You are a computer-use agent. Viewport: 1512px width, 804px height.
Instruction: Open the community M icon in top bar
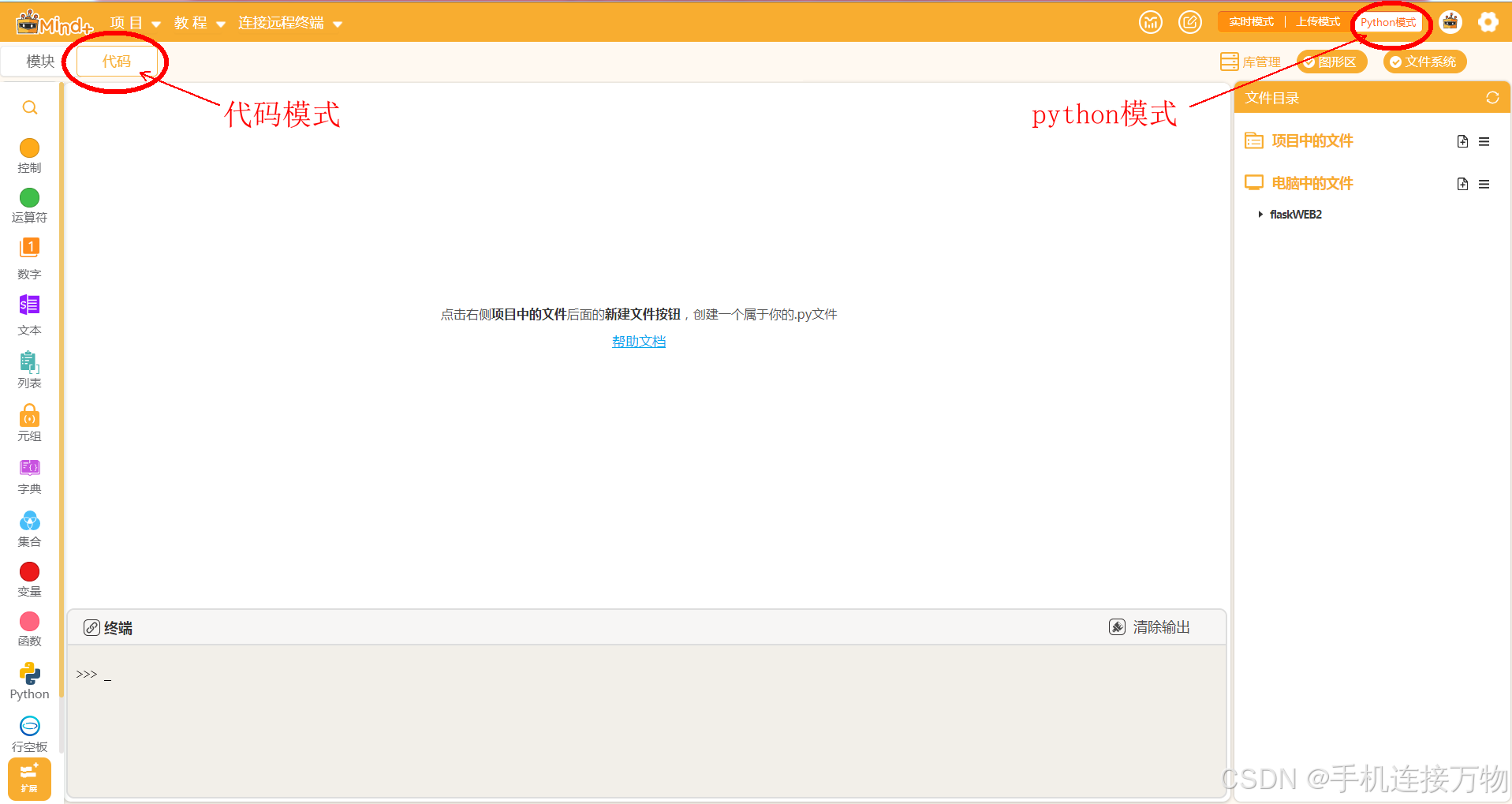tap(1150, 22)
